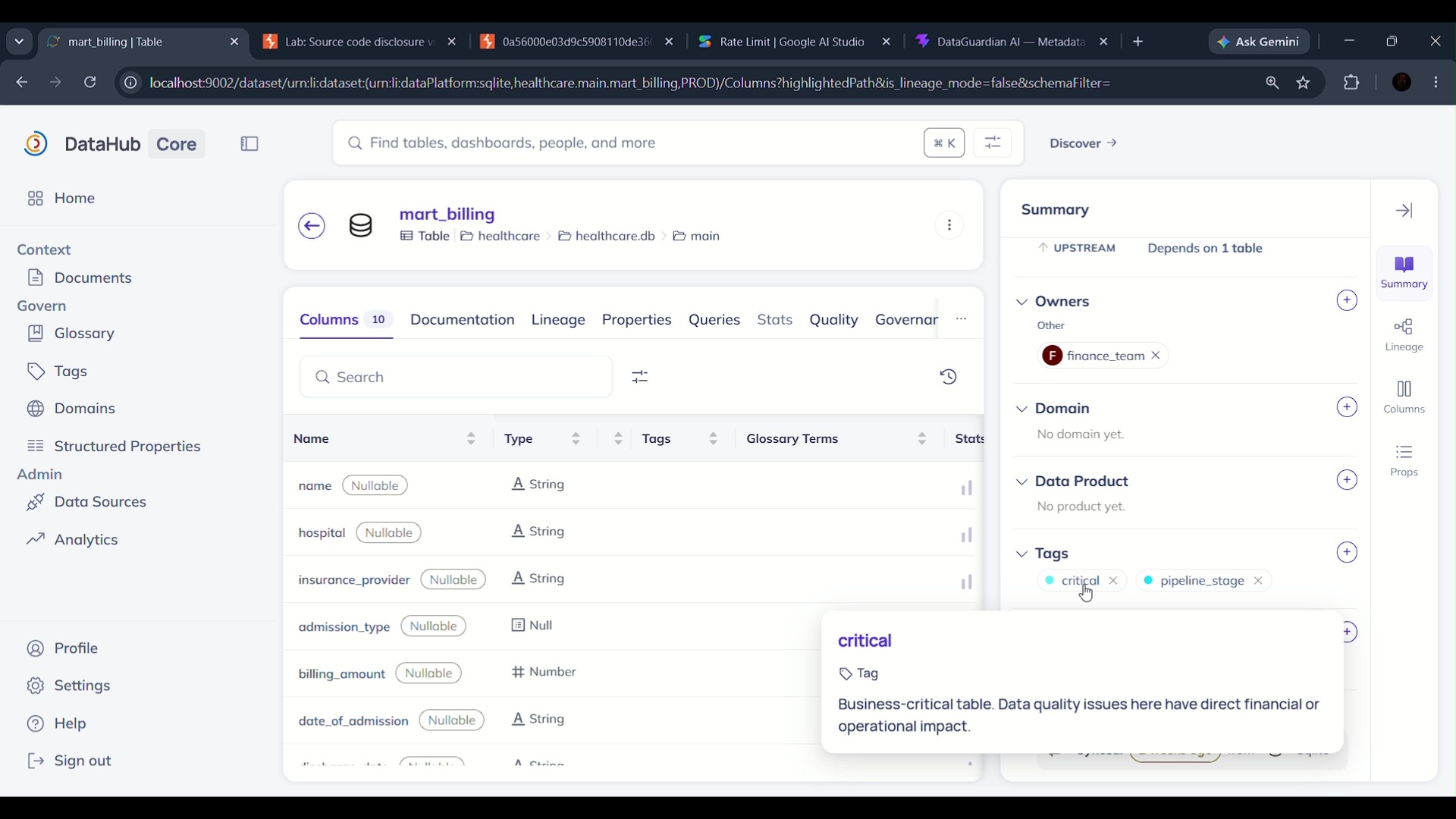Open browser extensions puzzle icon
The height and width of the screenshot is (819, 1456).
pyautogui.click(x=1351, y=83)
